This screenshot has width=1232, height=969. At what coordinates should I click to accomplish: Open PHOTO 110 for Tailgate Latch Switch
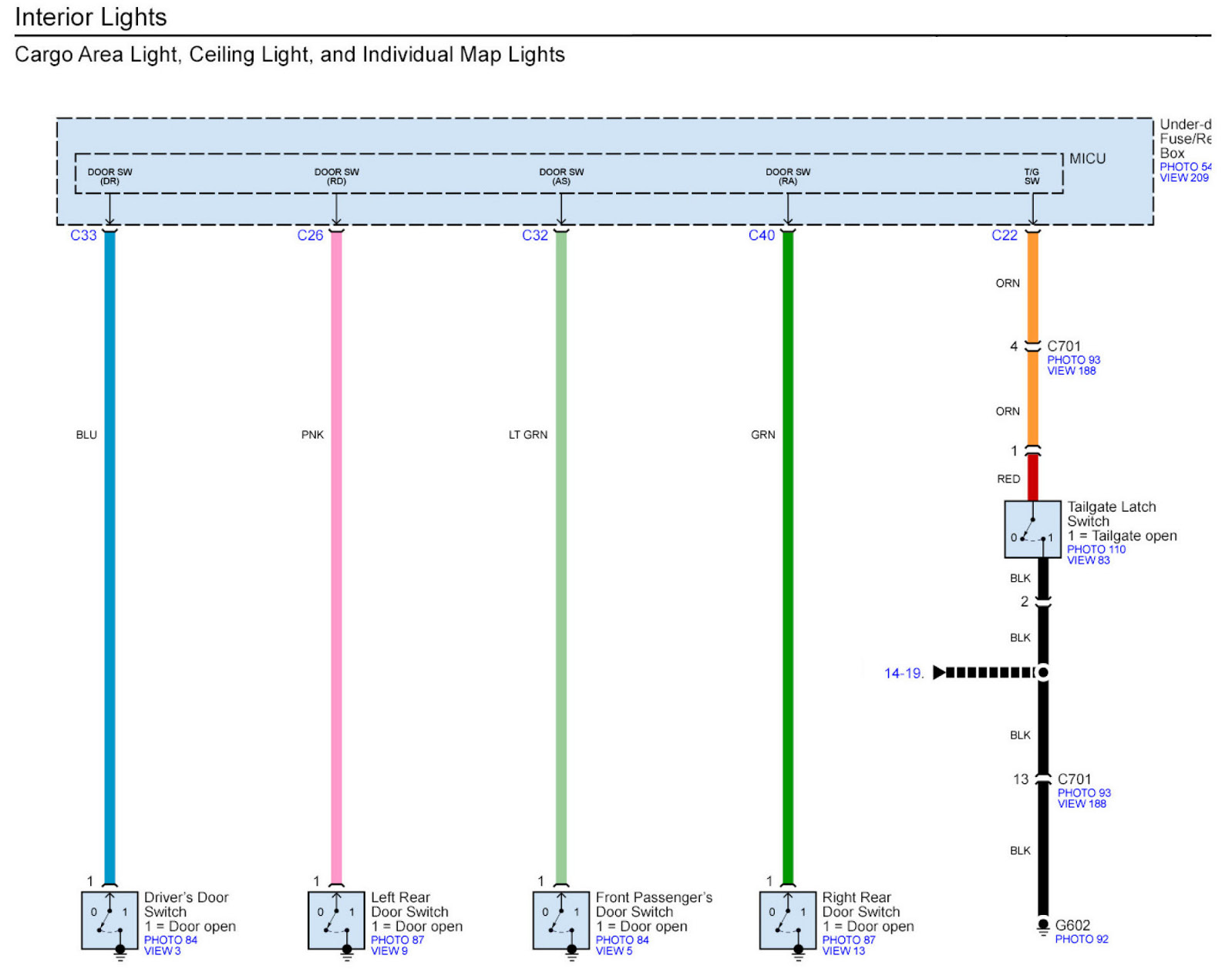(1096, 550)
